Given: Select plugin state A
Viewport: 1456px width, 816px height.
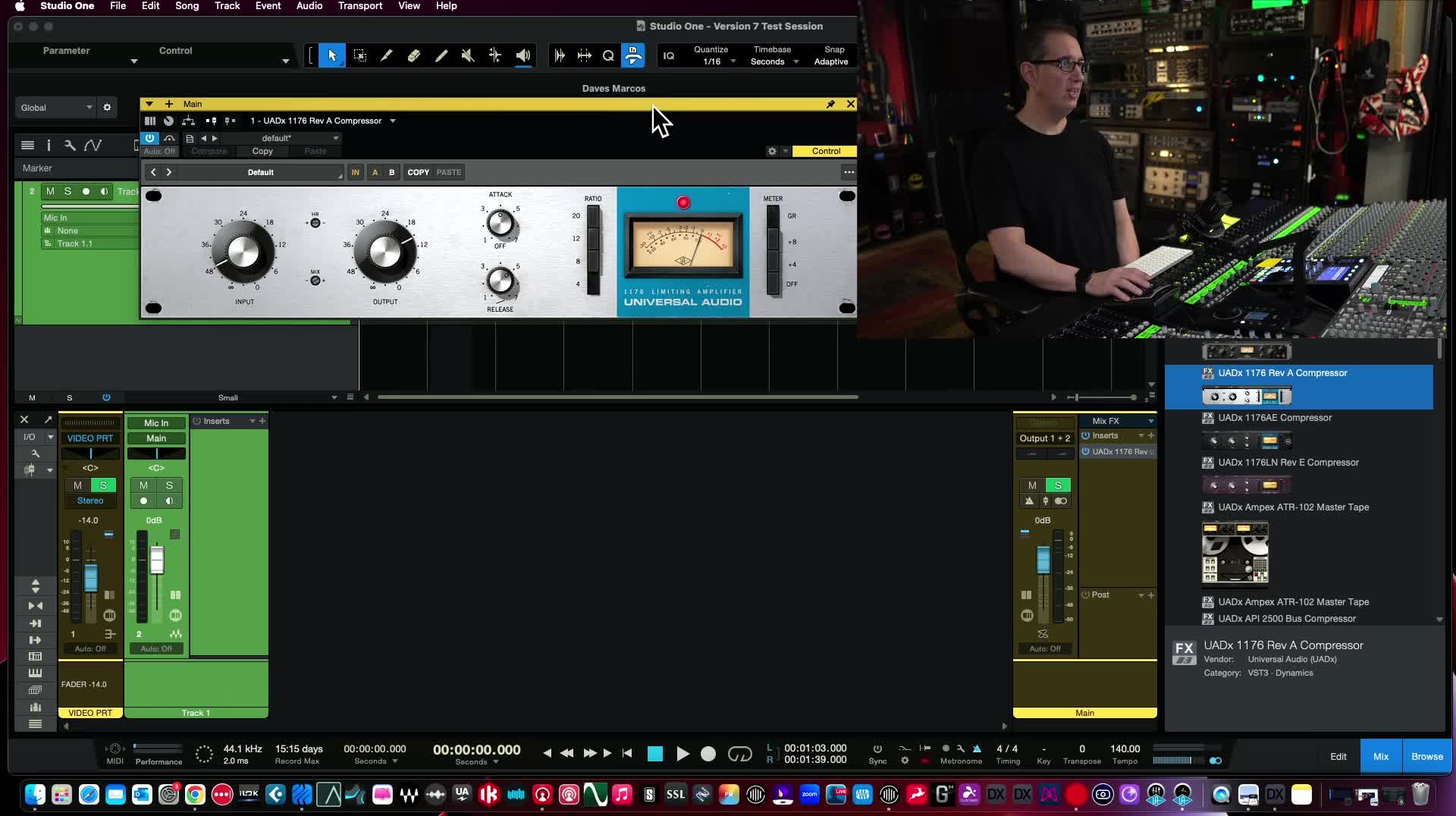Looking at the screenshot, I should (x=375, y=172).
